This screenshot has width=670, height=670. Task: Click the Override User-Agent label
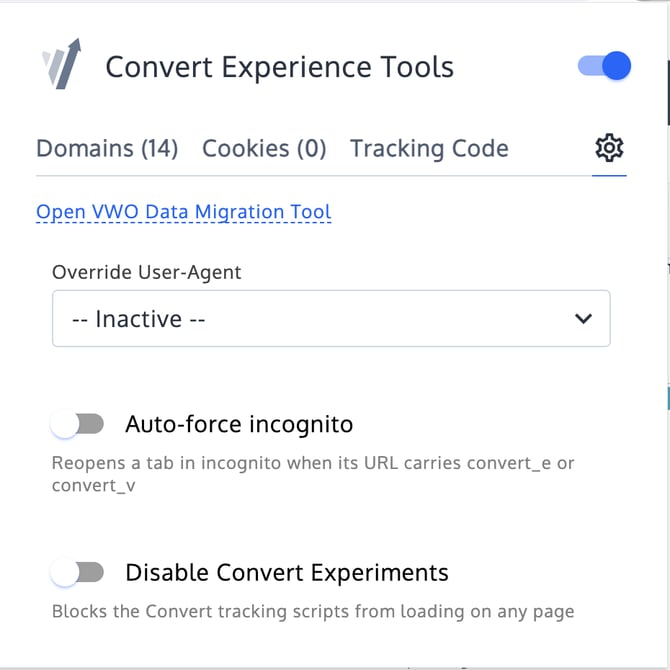147,272
